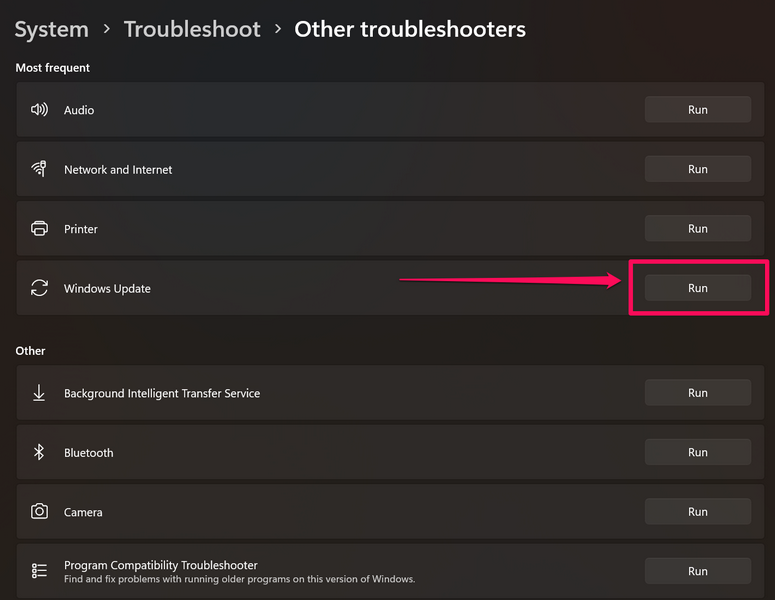Navigate to Troubleshoot breadcrumb link
Viewport: 775px width, 600px height.
pos(192,30)
